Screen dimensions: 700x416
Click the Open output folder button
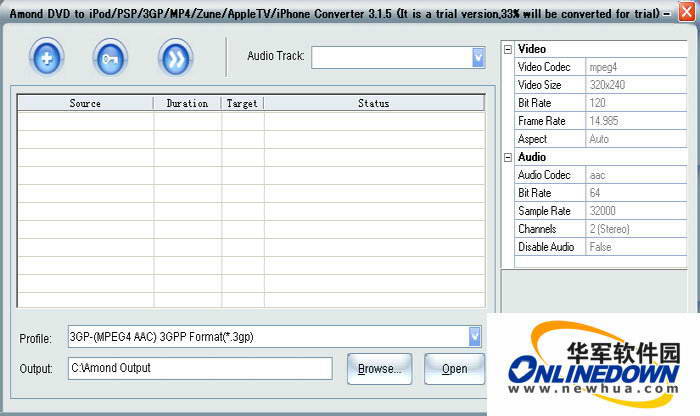454,369
